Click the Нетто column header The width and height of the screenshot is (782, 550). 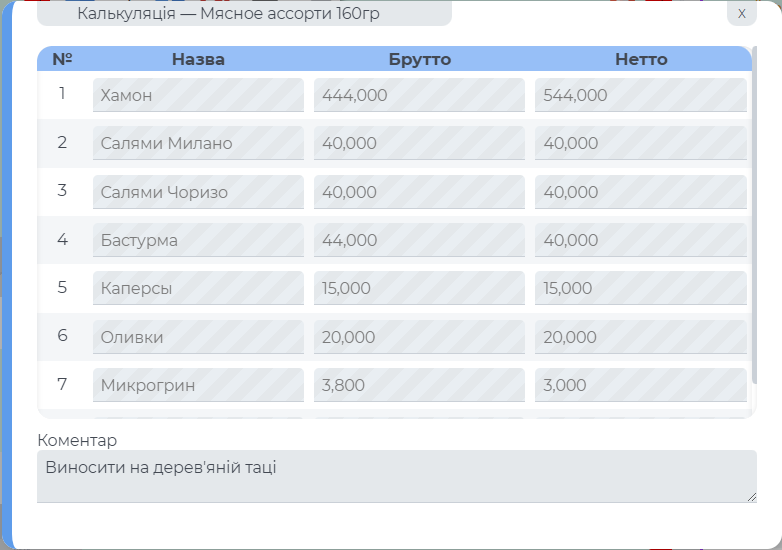640,59
